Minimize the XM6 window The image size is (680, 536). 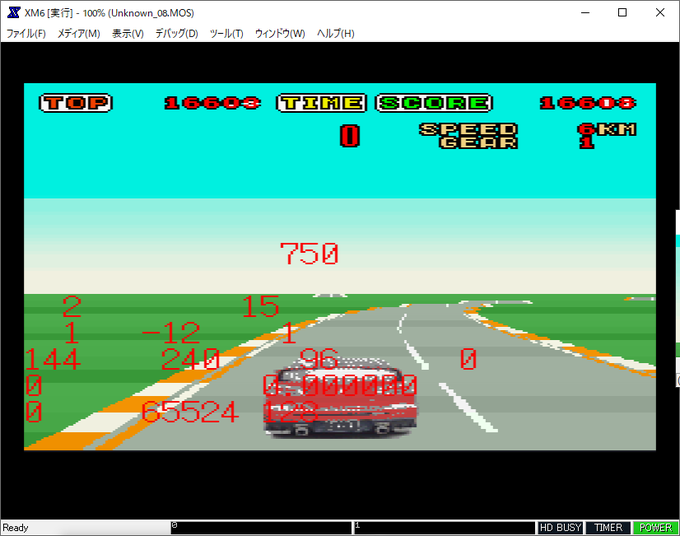585,13
